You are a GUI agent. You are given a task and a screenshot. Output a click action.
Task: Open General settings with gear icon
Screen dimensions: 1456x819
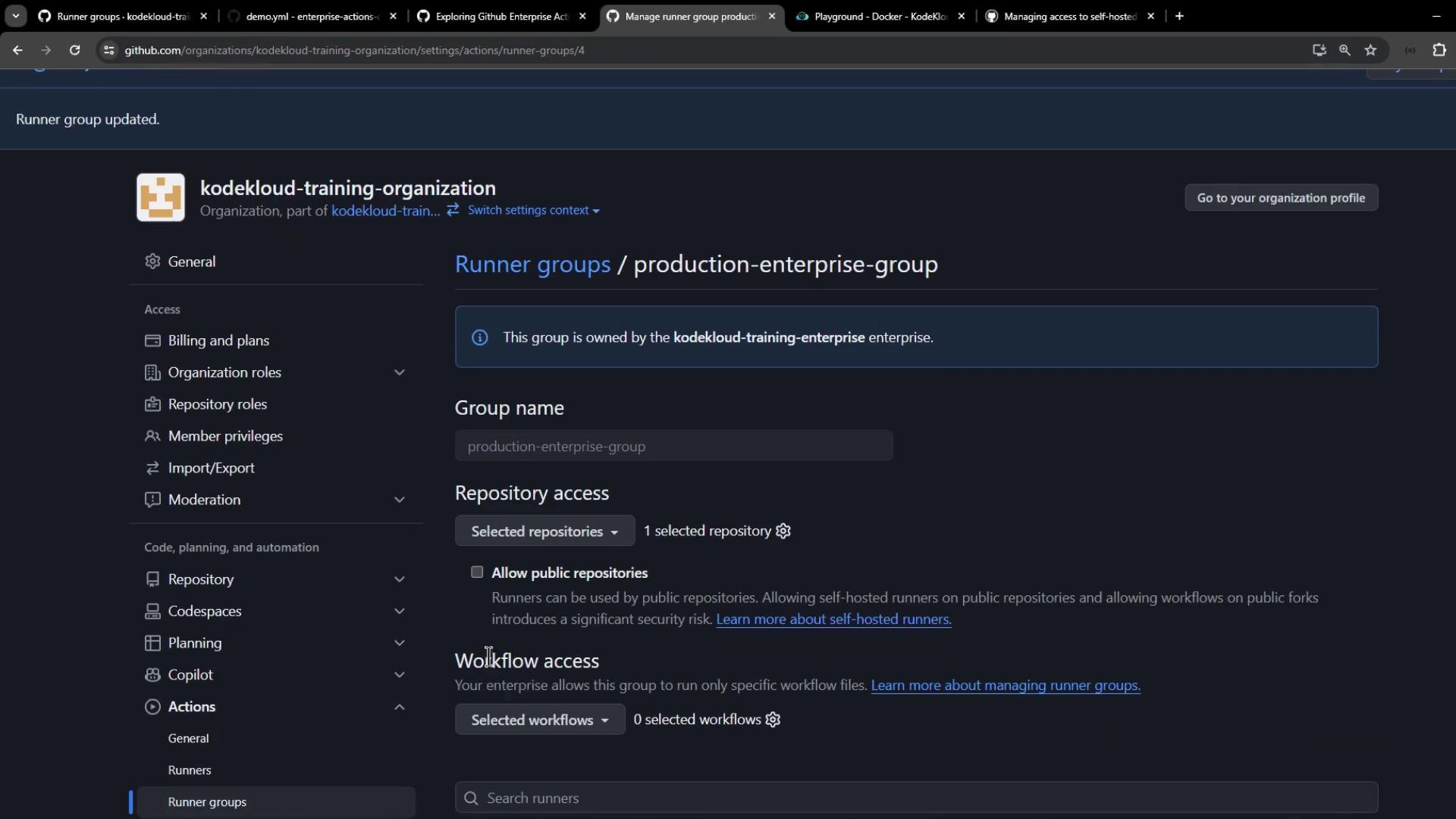click(191, 262)
